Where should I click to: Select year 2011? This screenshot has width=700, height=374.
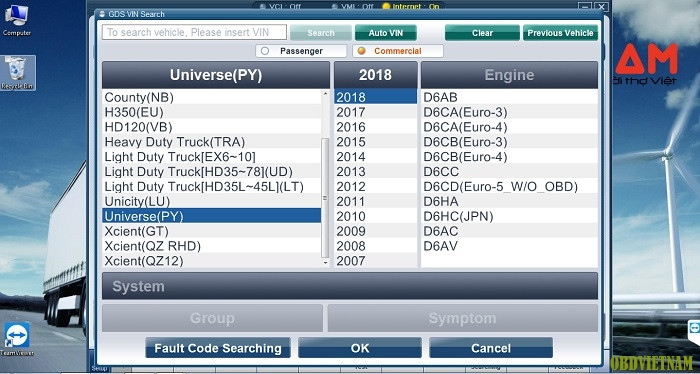(375, 201)
